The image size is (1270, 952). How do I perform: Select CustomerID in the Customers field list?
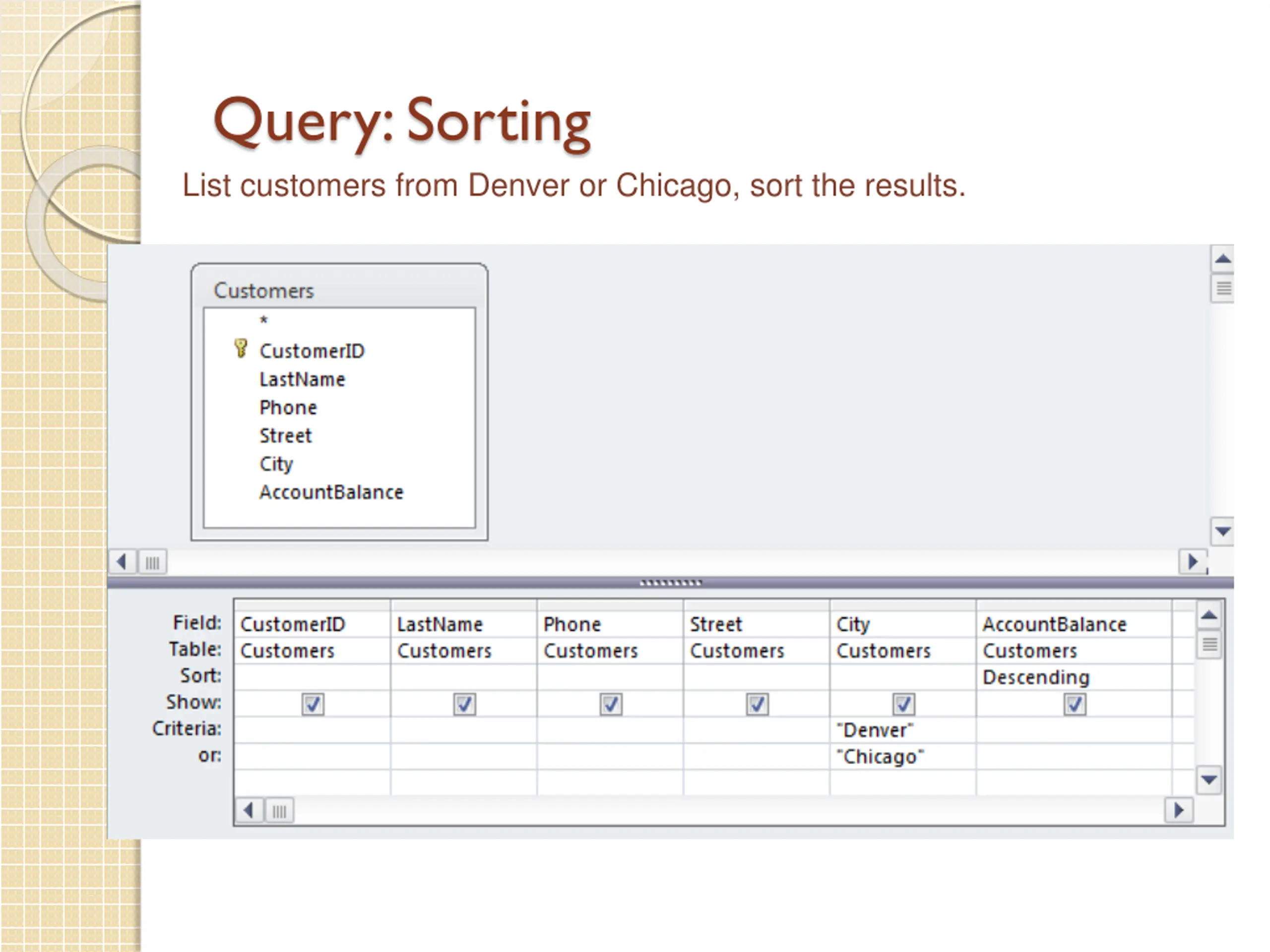(x=312, y=351)
